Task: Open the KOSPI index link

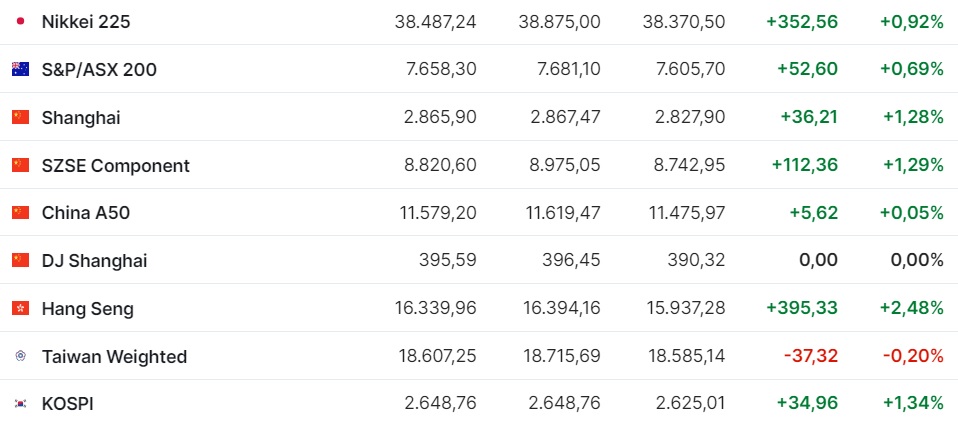Action: 67,404
